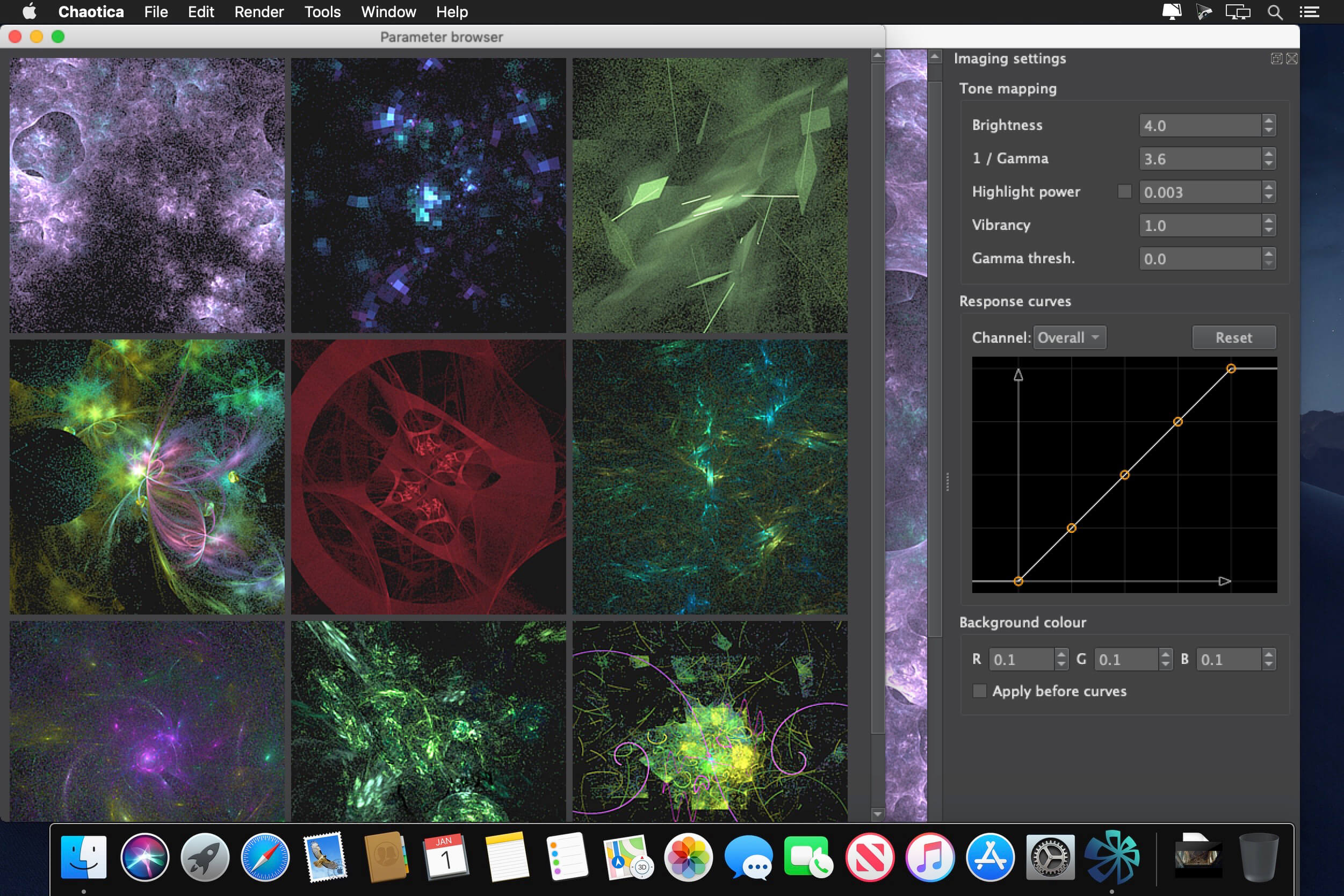Launch Safari from the Dock

point(265,857)
